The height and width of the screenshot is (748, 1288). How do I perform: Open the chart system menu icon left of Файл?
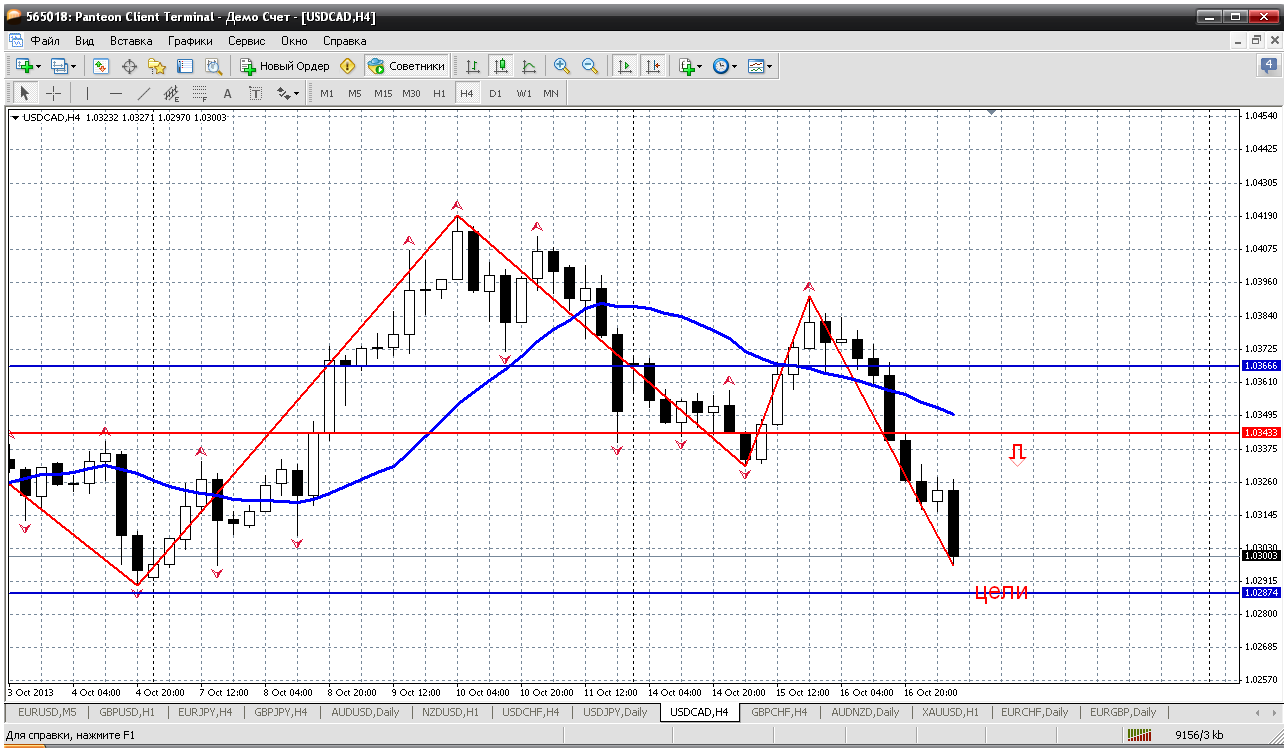click(x=15, y=41)
